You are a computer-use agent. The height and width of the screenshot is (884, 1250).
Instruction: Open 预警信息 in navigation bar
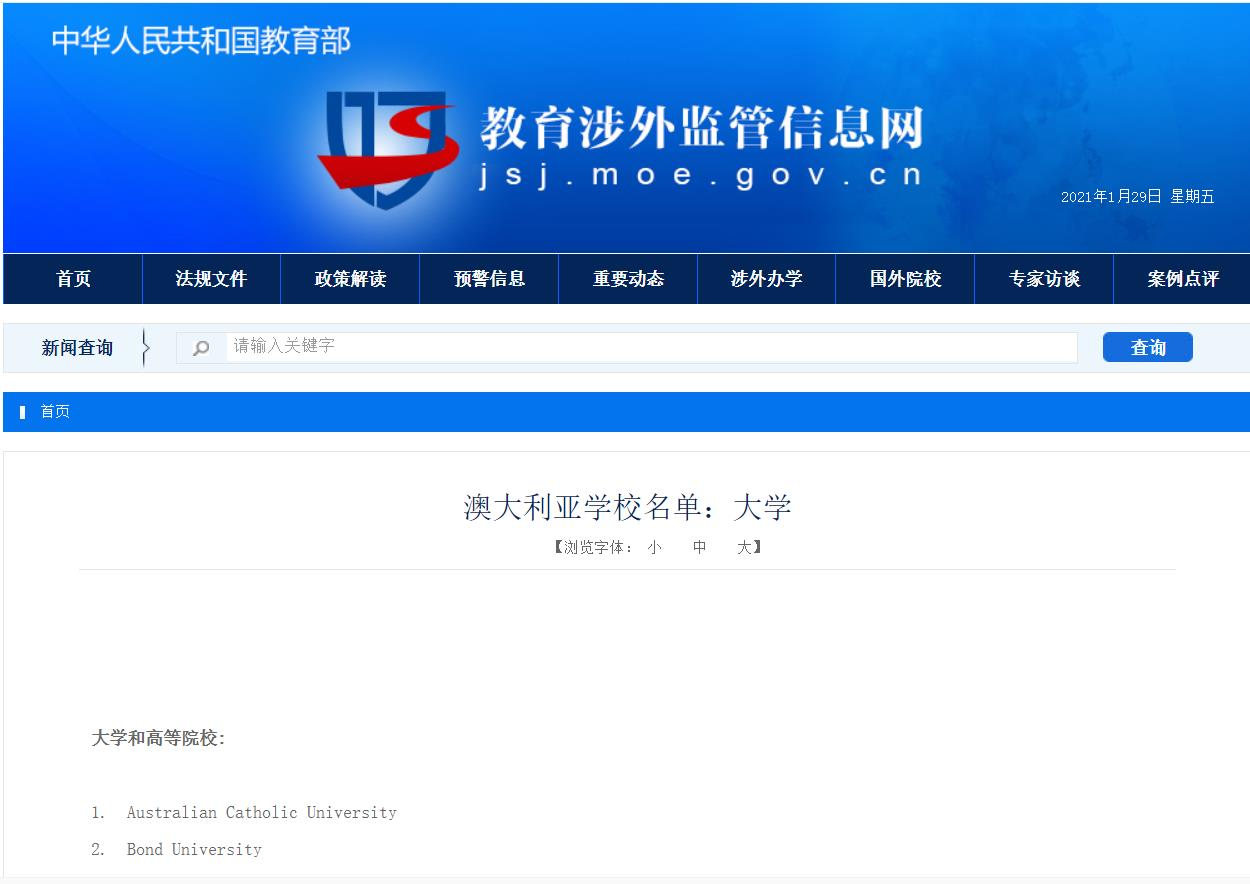(x=489, y=279)
